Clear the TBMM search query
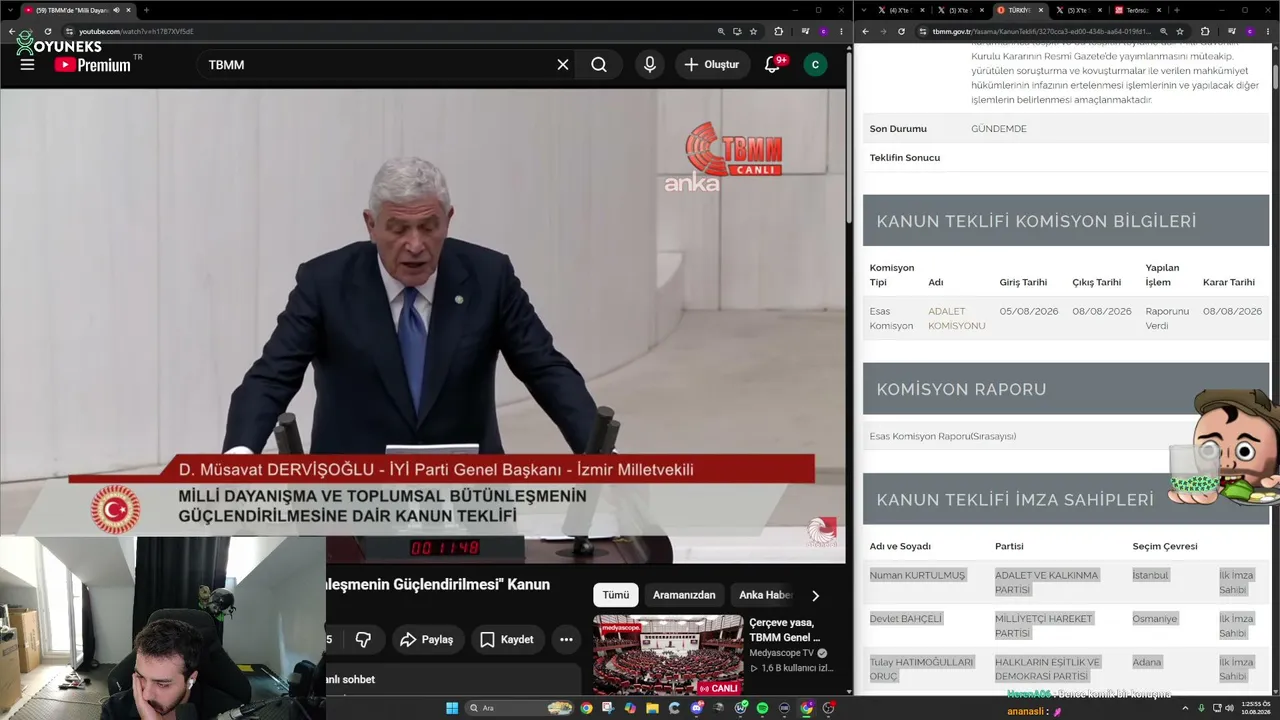Screen dimensions: 1280x720 563,64
